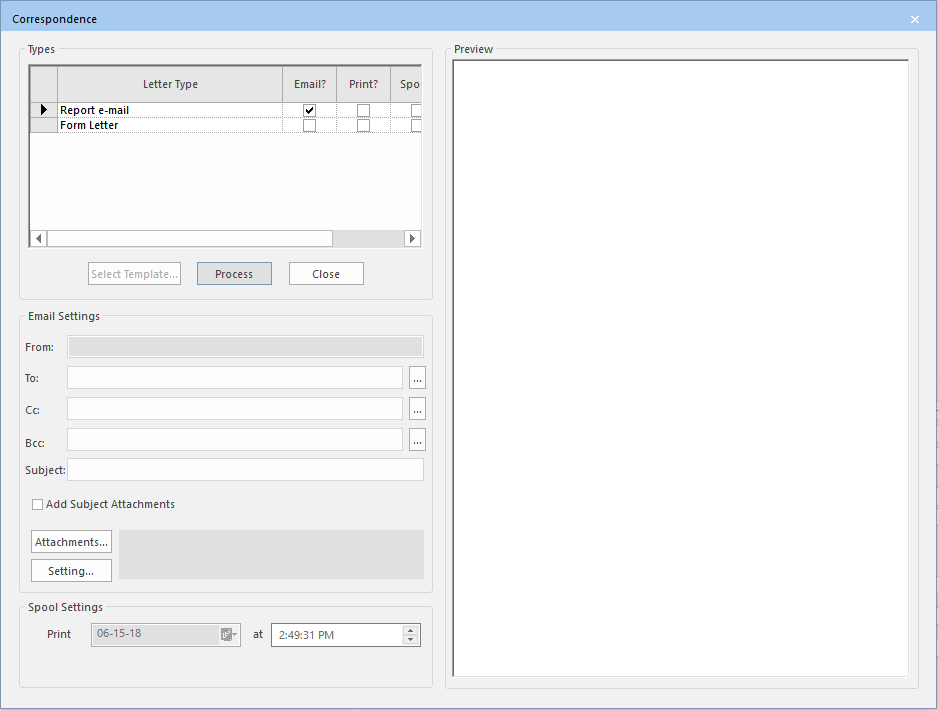
Task: Check the Spool option for Form Letter
Action: pos(415,125)
